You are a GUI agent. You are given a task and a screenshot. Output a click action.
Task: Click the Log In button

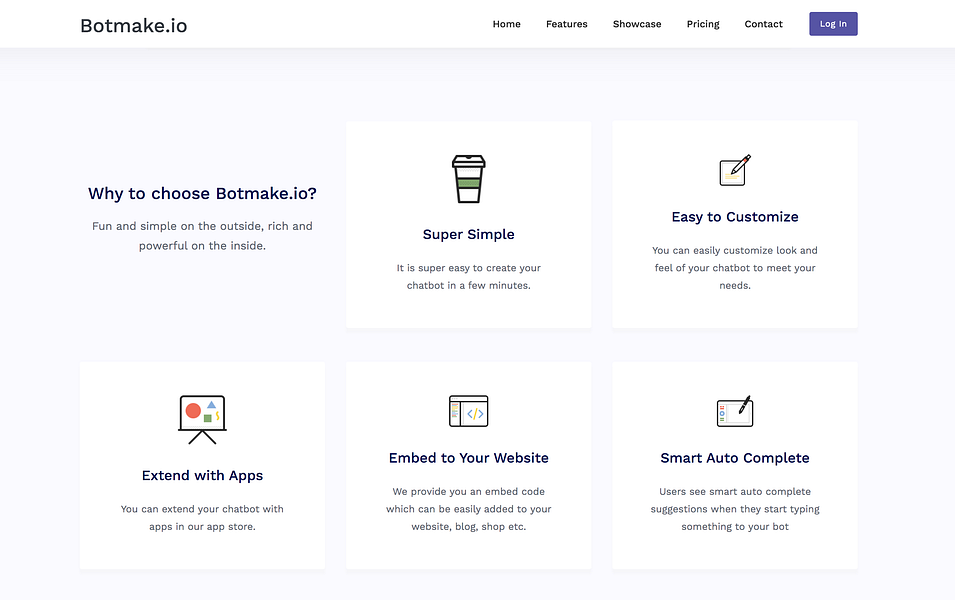[833, 24]
